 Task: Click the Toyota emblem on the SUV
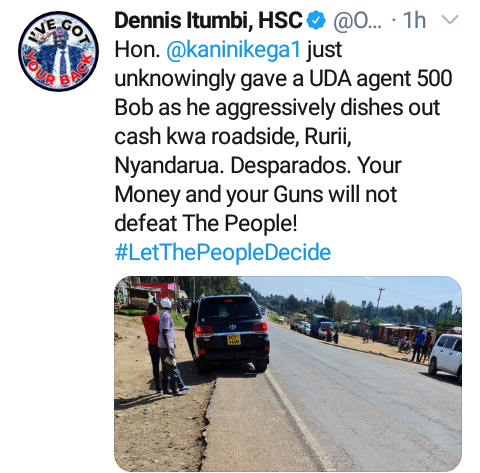pyautogui.click(x=232, y=327)
